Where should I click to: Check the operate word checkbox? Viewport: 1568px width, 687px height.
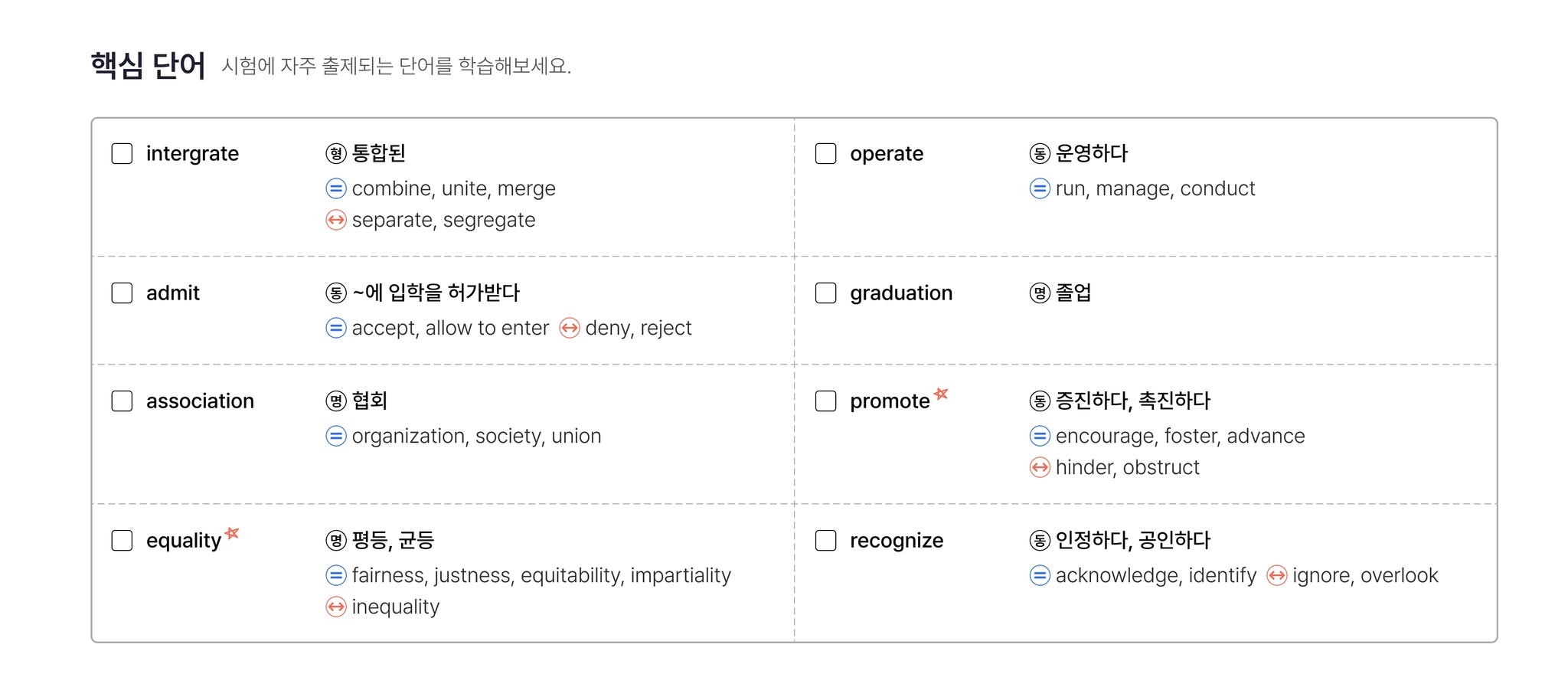click(825, 154)
